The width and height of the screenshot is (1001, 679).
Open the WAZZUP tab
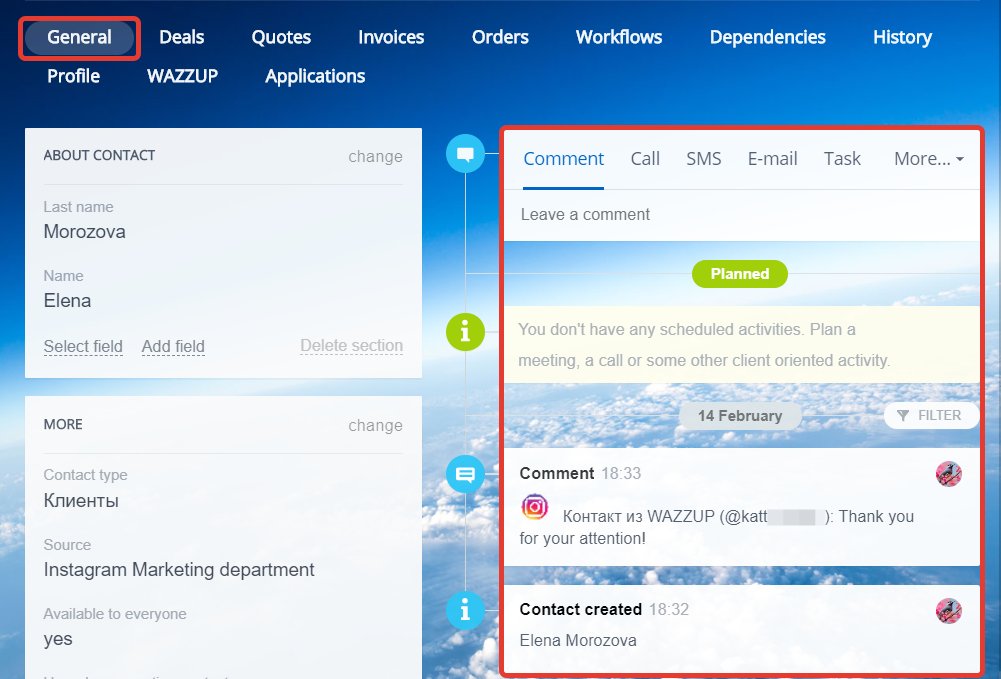pos(182,77)
